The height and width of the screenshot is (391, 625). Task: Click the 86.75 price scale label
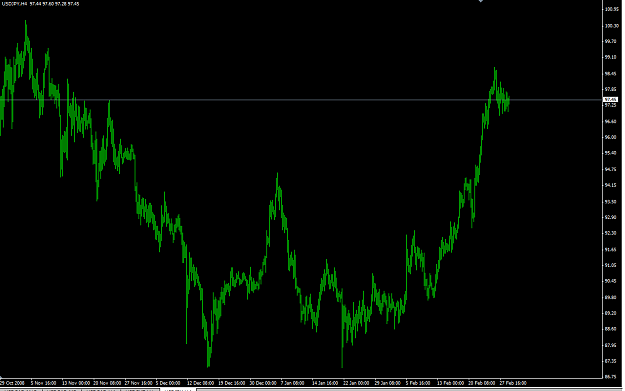[611, 377]
